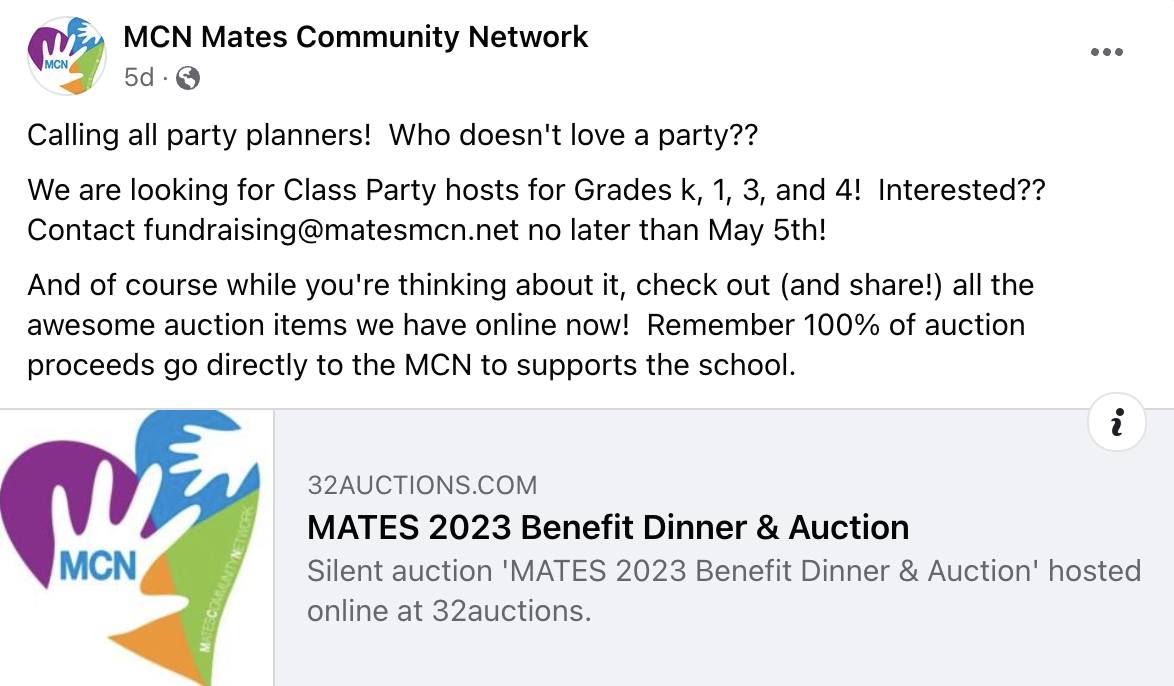
Task: Click the 32AUCTIONS.COM domain label
Action: coord(422,486)
